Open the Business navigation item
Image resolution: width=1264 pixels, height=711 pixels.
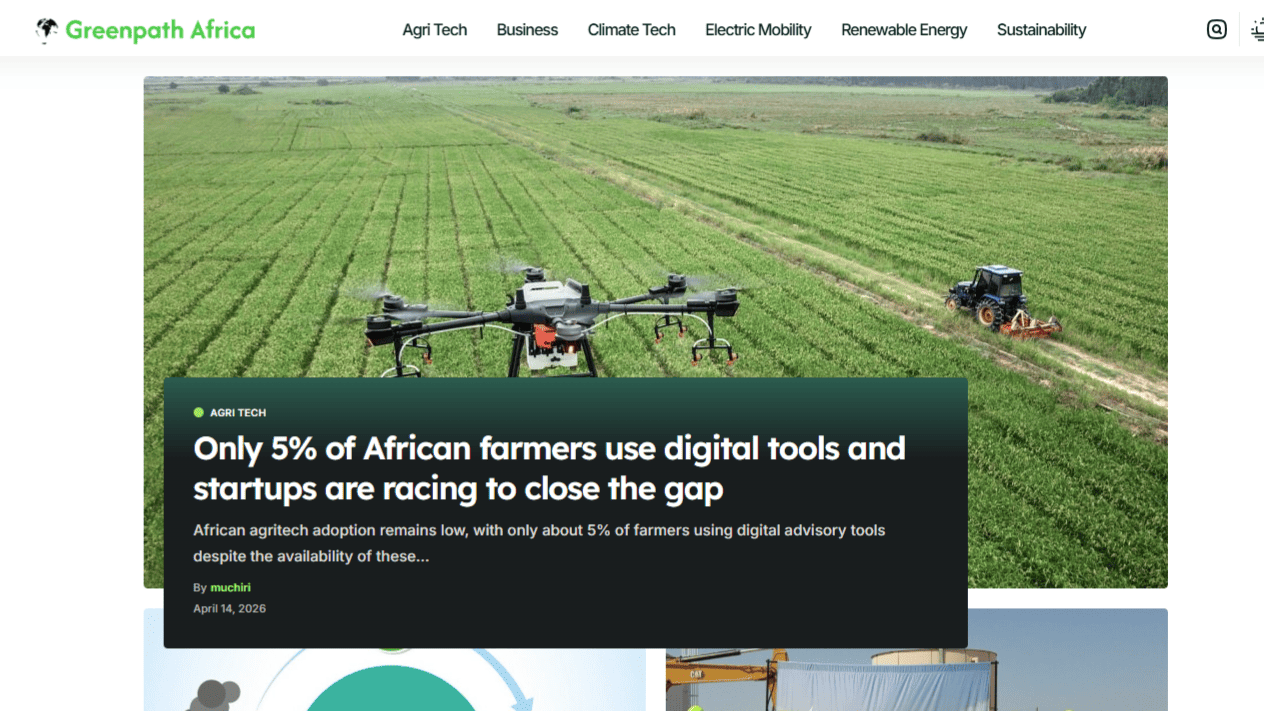coord(527,29)
